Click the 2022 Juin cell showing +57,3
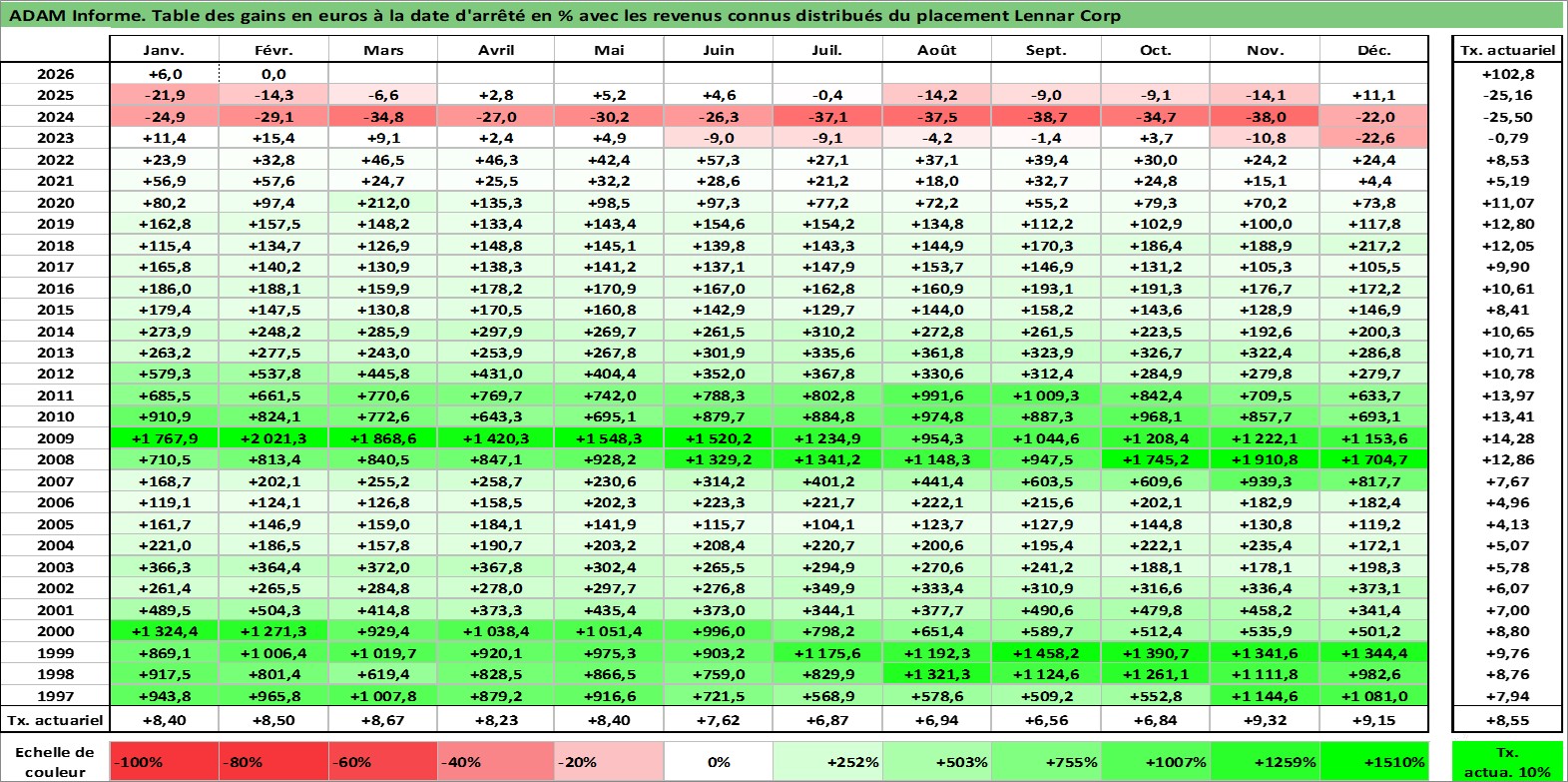1568x782 pixels. coord(719,160)
